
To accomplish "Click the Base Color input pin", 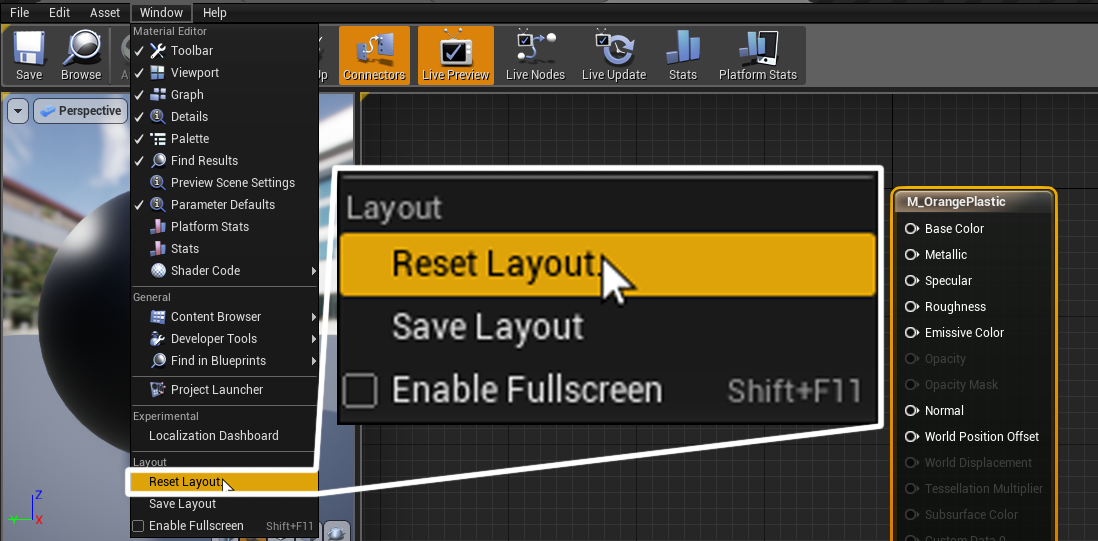I will coord(911,229).
